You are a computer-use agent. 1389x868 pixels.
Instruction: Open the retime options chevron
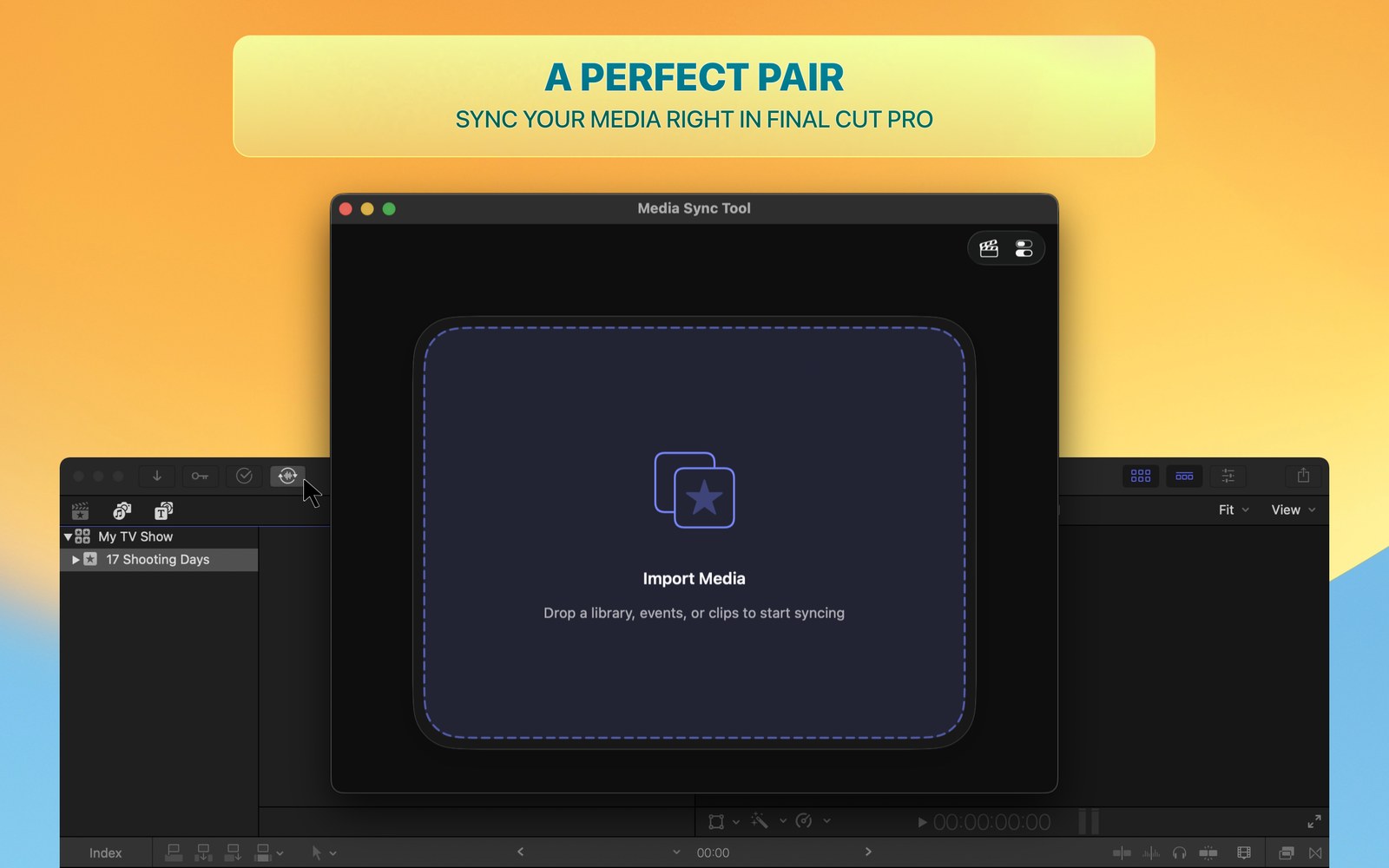pos(826,820)
